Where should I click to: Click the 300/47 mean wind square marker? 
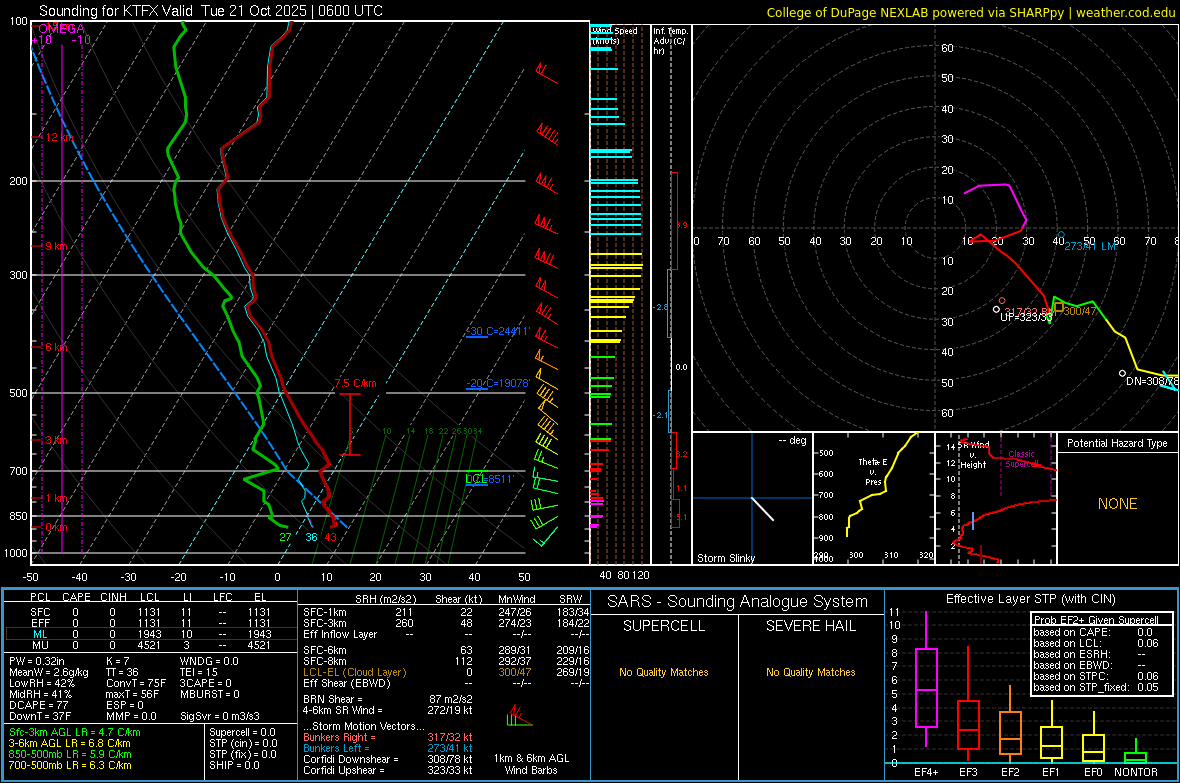1059,307
